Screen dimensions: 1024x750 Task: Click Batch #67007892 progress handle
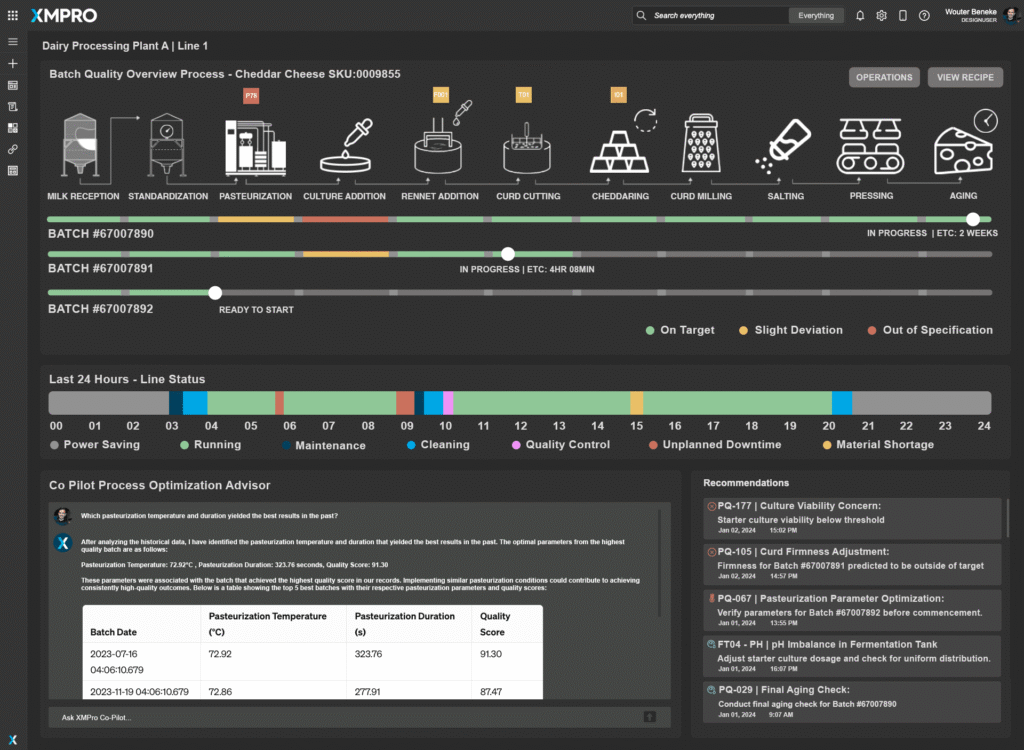click(x=215, y=293)
